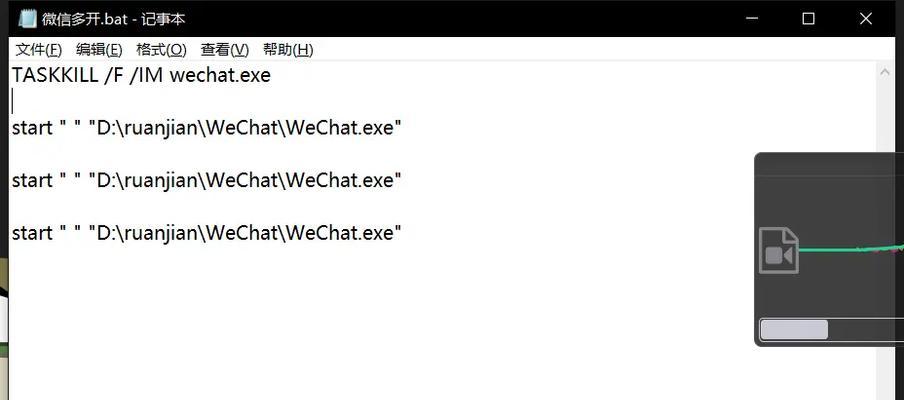Viewport: 904px width, 400px height.
Task: Click the vertical scrollbar up arrow
Action: pyautogui.click(x=884, y=72)
